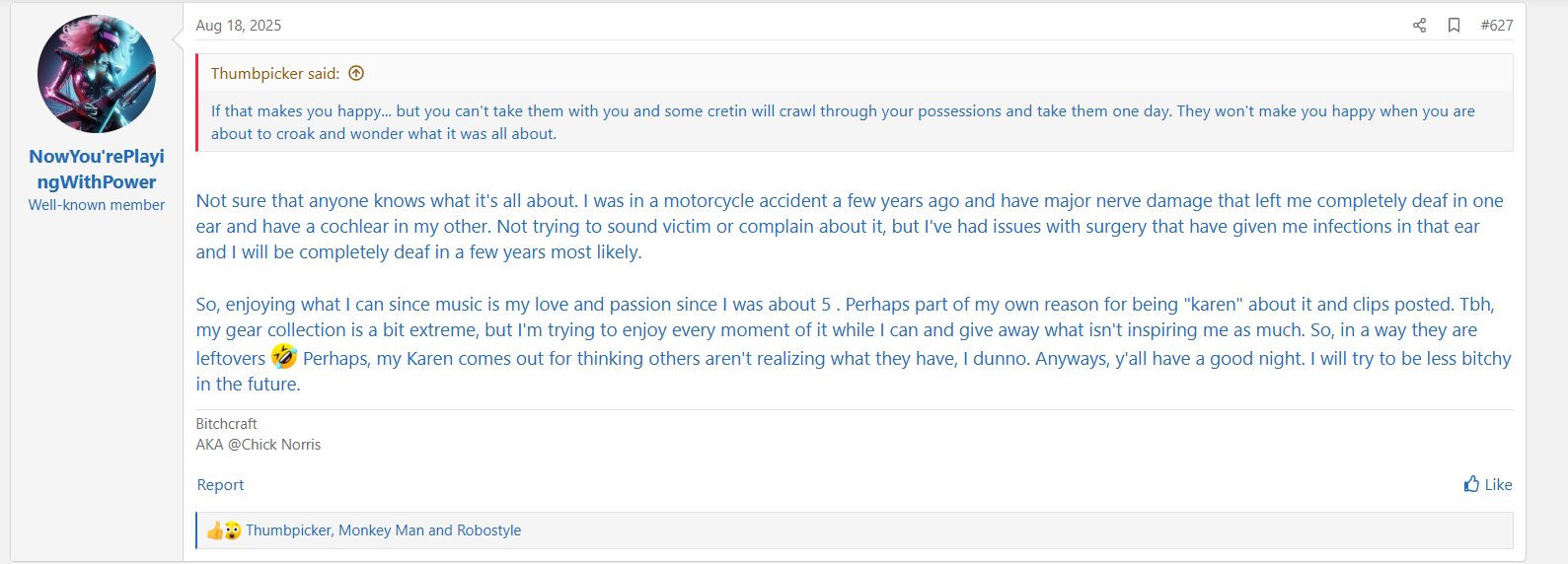1568x564 pixels.
Task: Click the "@Chick Norris" signature mention
Action: (274, 445)
